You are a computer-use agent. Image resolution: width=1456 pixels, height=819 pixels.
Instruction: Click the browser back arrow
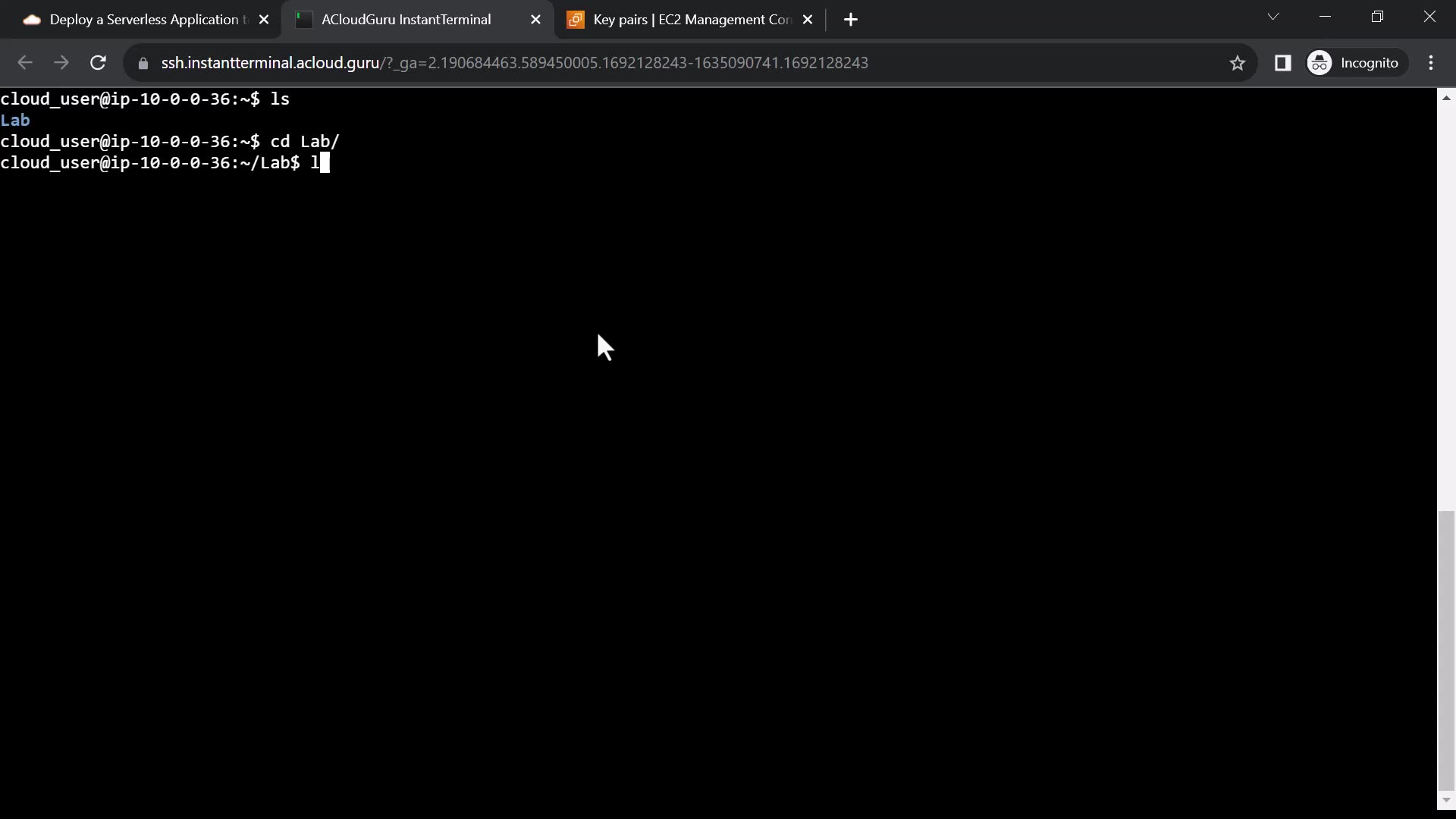[x=24, y=63]
